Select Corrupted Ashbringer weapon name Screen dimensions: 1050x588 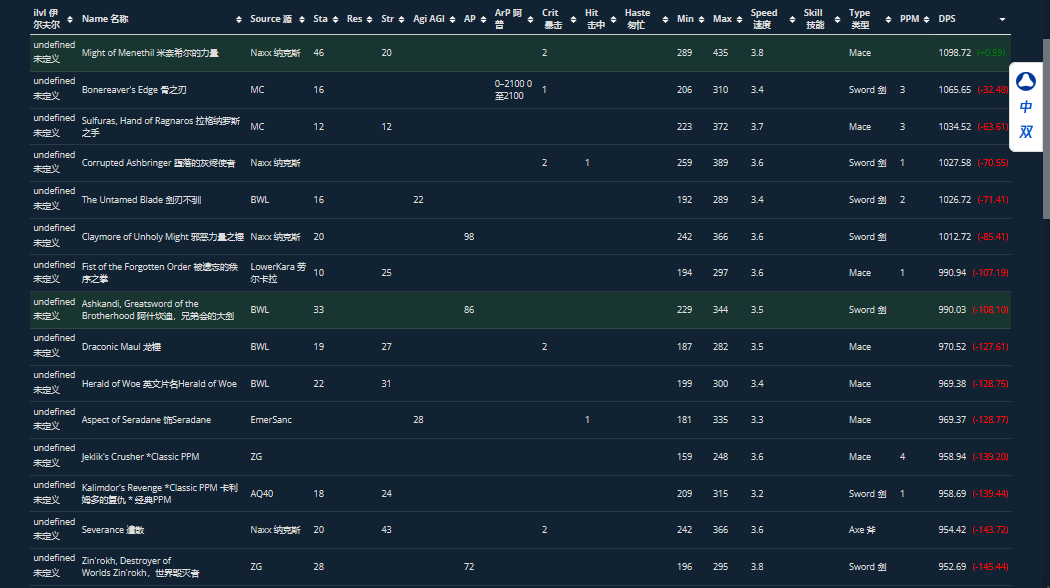pos(159,163)
